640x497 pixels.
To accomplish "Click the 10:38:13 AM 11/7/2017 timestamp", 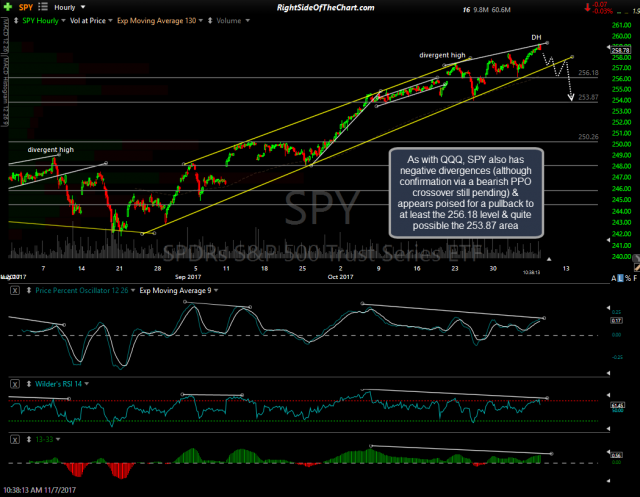I will [x=39, y=490].
